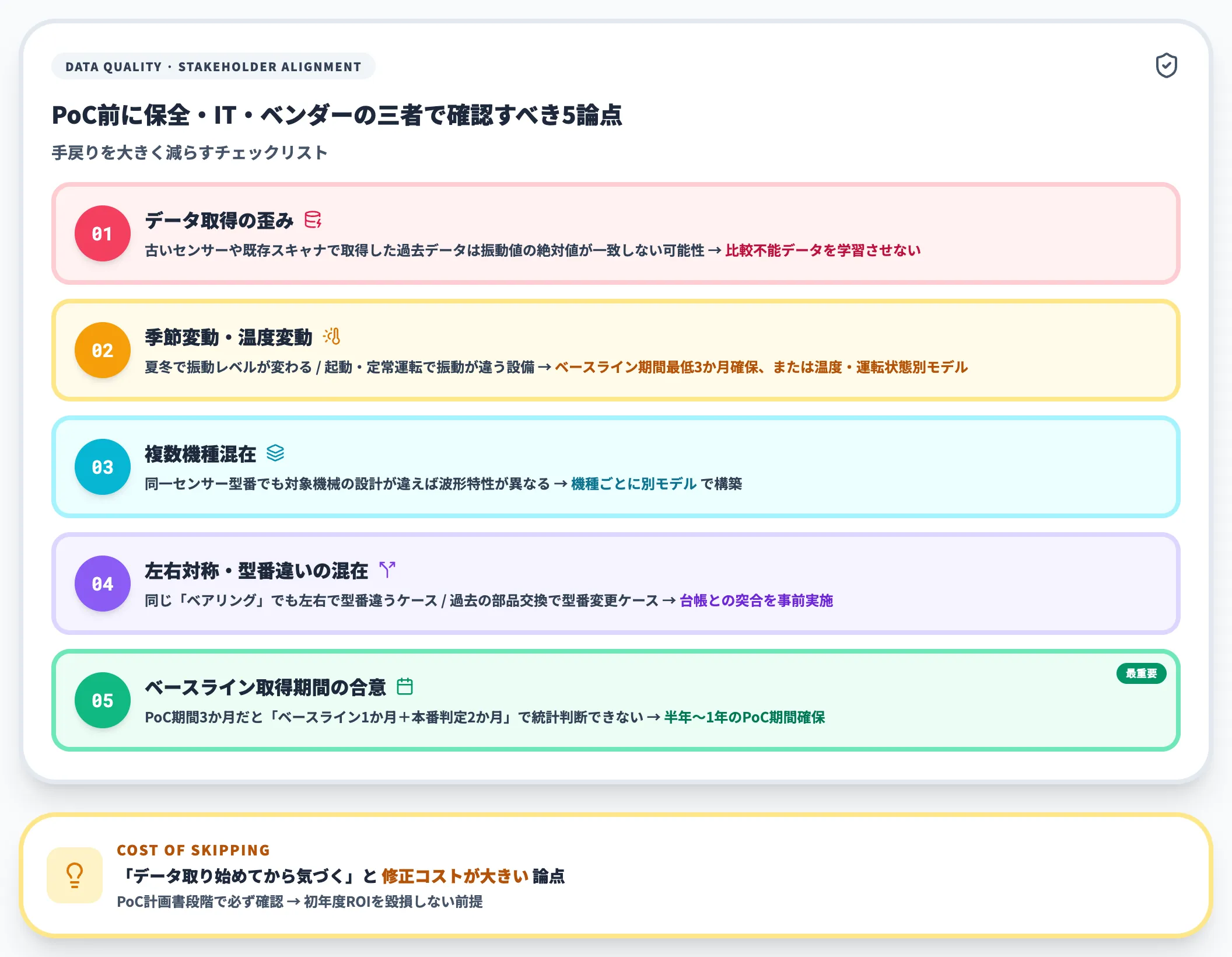The height and width of the screenshot is (957, 1232).
Task: Click the orange text ベースライン期間最低3か月確保
Action: (657, 367)
